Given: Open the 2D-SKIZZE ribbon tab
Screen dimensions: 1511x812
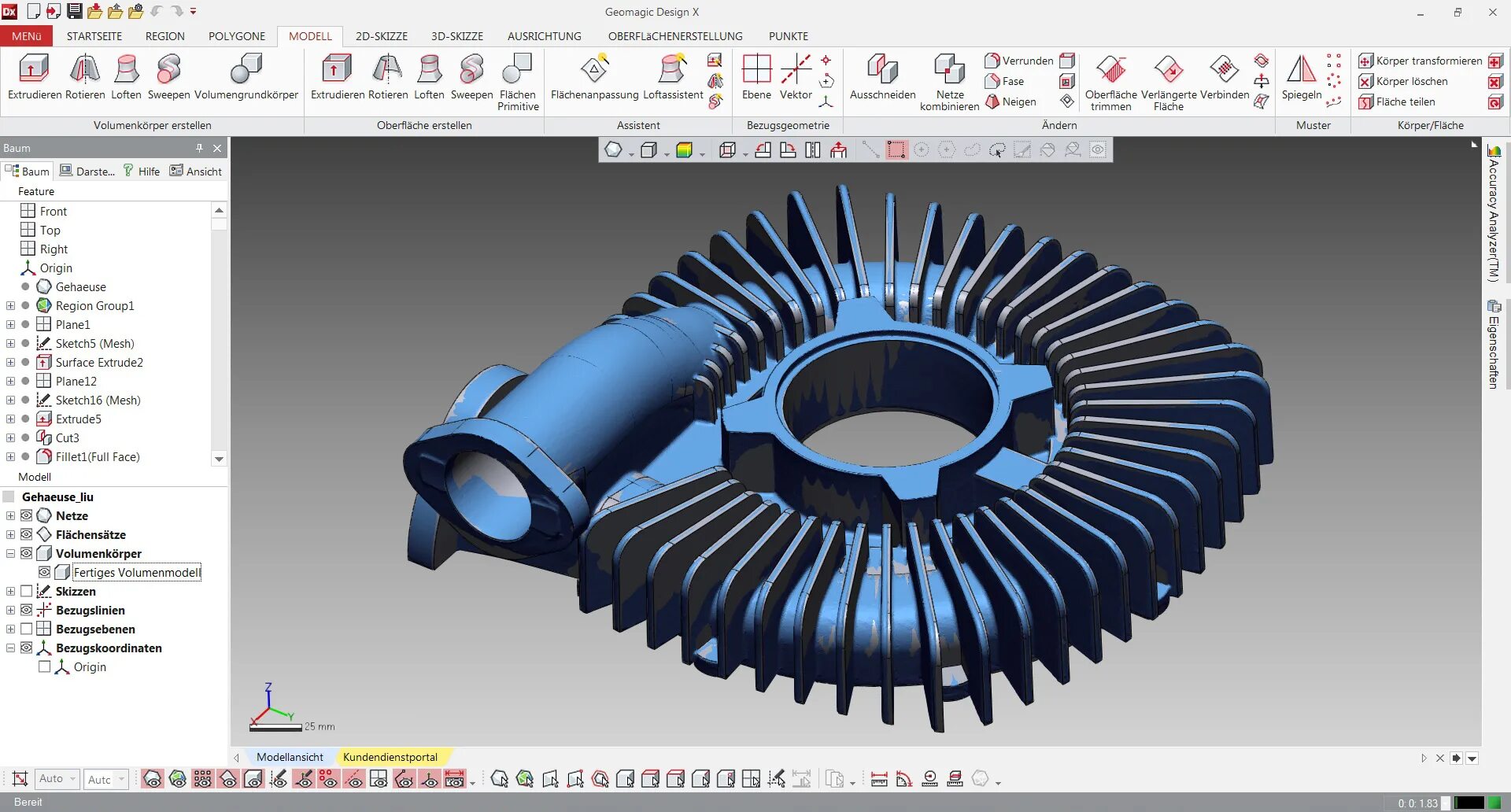Looking at the screenshot, I should tap(382, 36).
